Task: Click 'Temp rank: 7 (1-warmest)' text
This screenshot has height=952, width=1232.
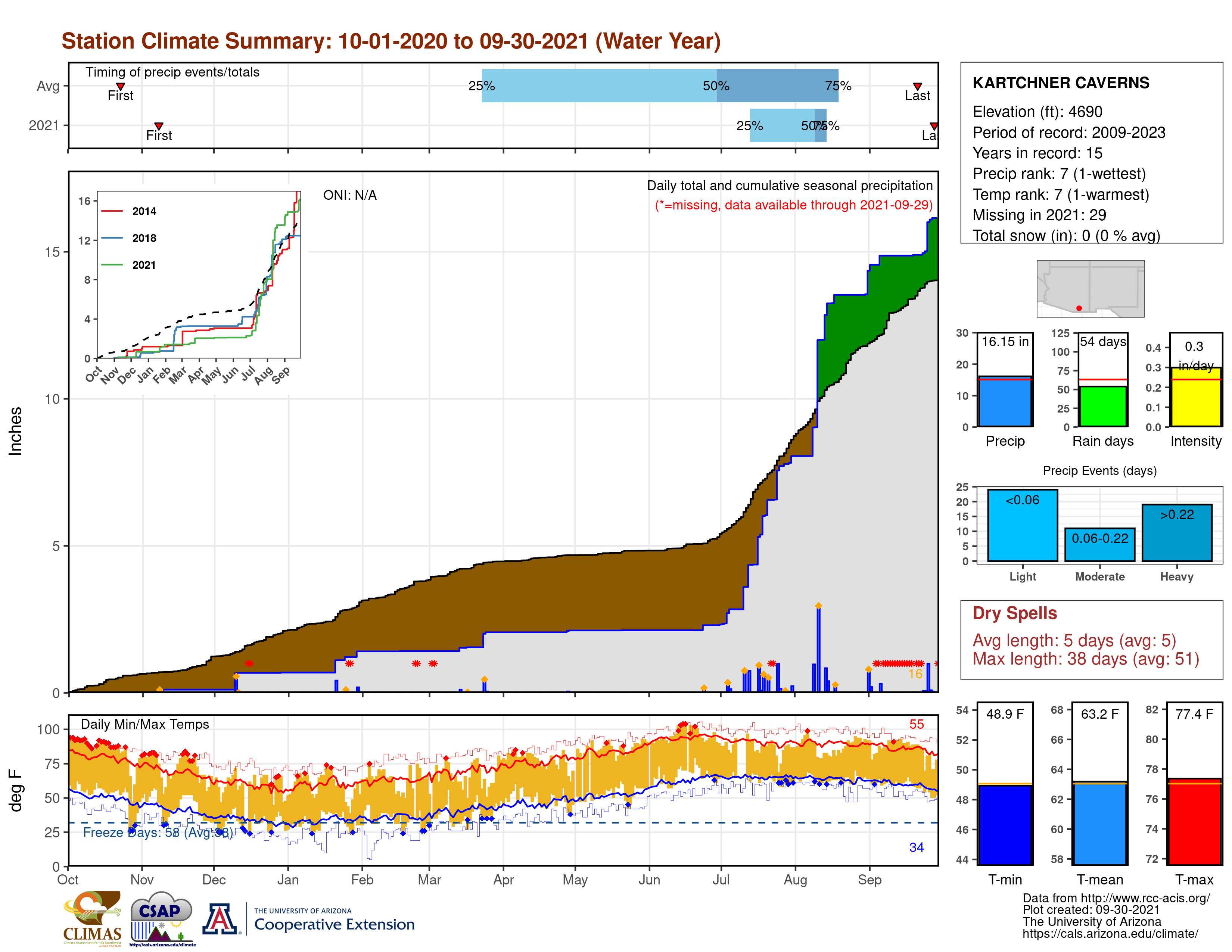Action: (x=1061, y=195)
